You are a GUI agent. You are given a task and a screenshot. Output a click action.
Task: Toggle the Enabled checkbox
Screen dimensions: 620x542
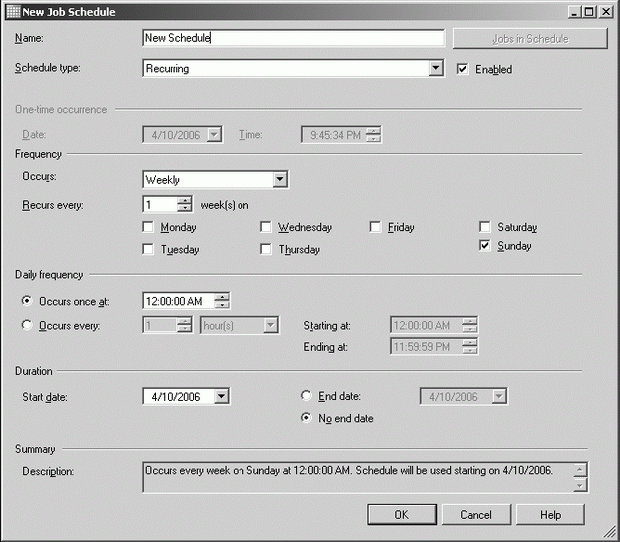click(x=462, y=69)
